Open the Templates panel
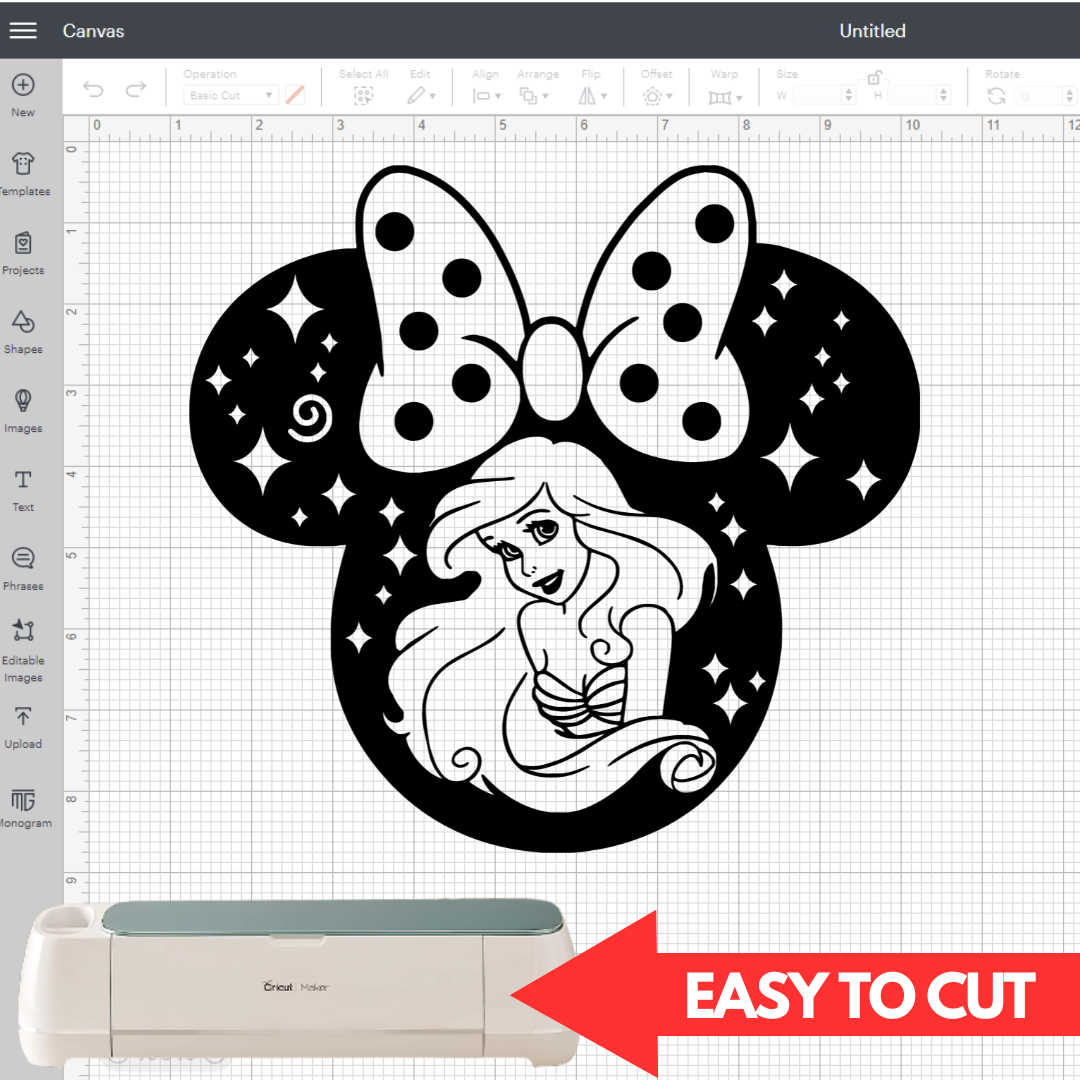Image resolution: width=1080 pixels, height=1080 pixels. 23,164
